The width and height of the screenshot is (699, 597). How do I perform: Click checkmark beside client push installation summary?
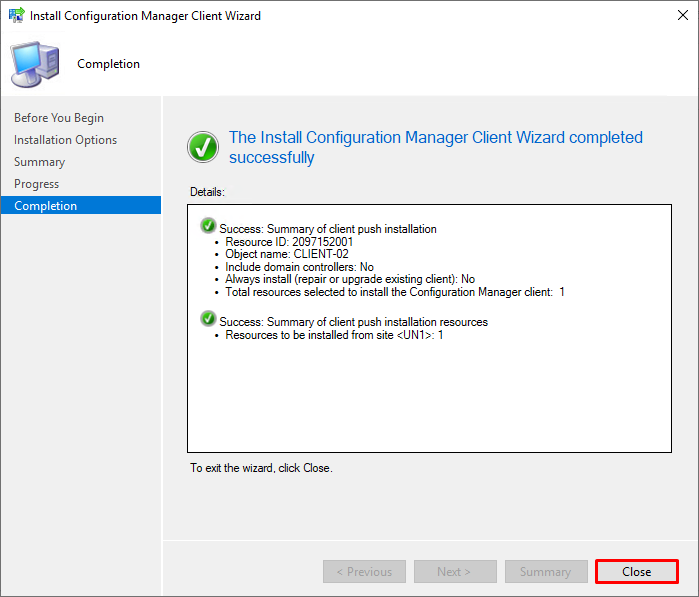208,226
